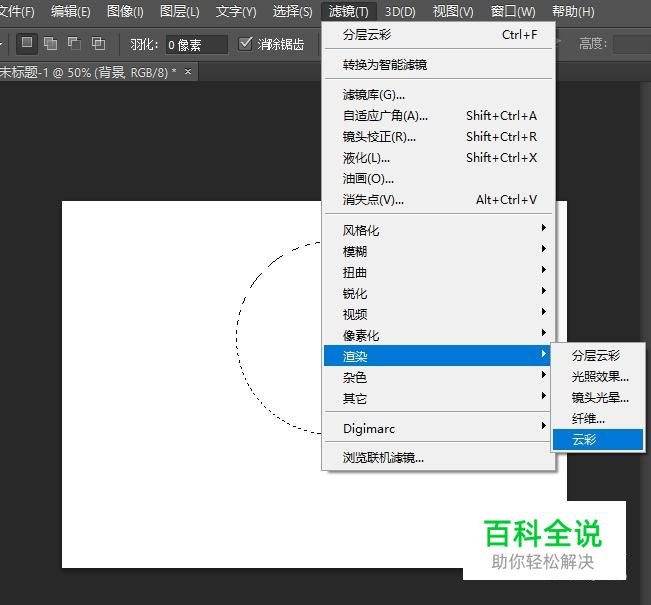Choose the Add to Selection icon

click(51, 43)
